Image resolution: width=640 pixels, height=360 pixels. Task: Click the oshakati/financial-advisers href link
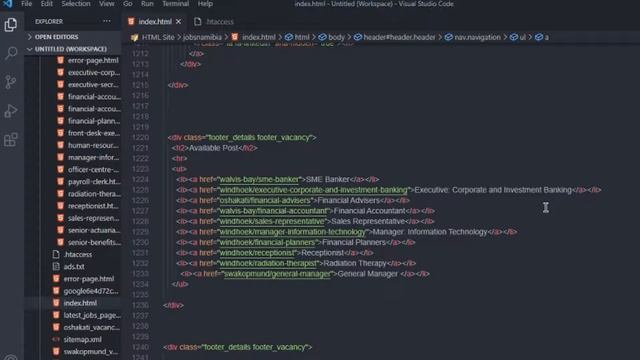point(265,200)
